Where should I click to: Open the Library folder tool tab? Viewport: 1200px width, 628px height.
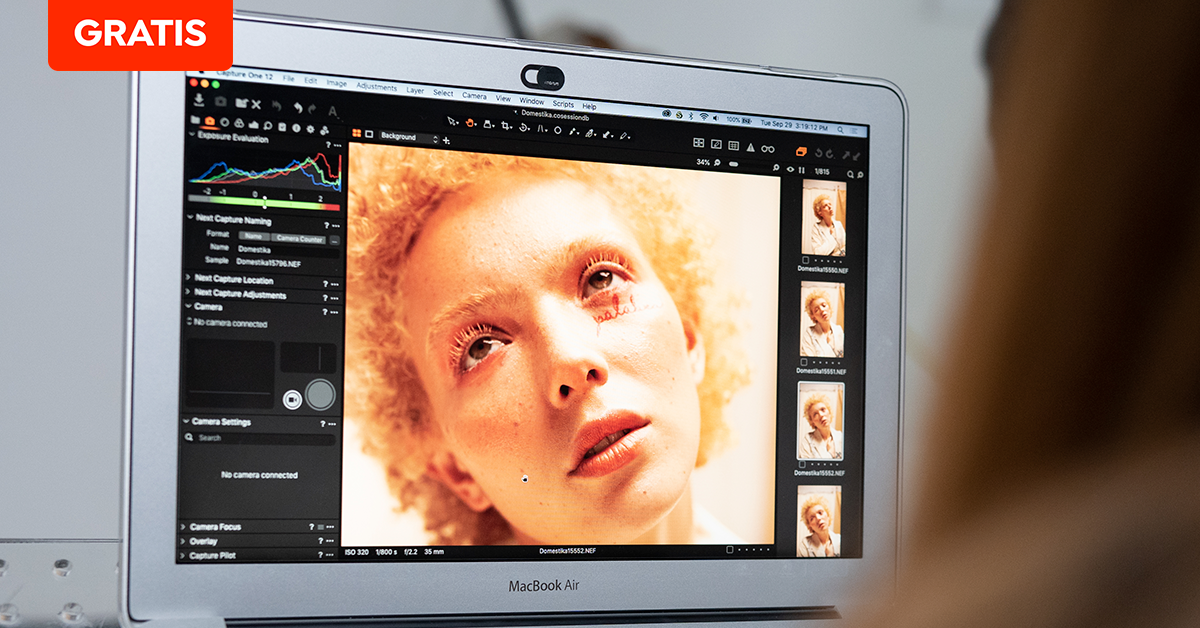[x=196, y=120]
